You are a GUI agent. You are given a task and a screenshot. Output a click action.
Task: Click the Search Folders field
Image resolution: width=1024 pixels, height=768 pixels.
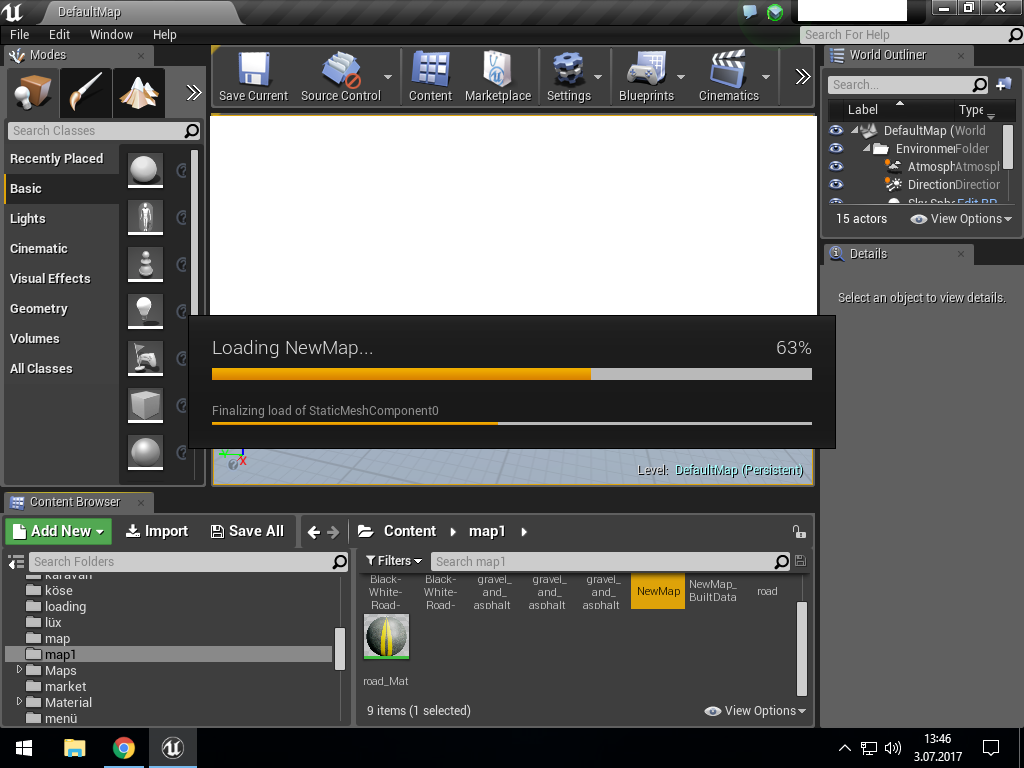[x=189, y=562]
